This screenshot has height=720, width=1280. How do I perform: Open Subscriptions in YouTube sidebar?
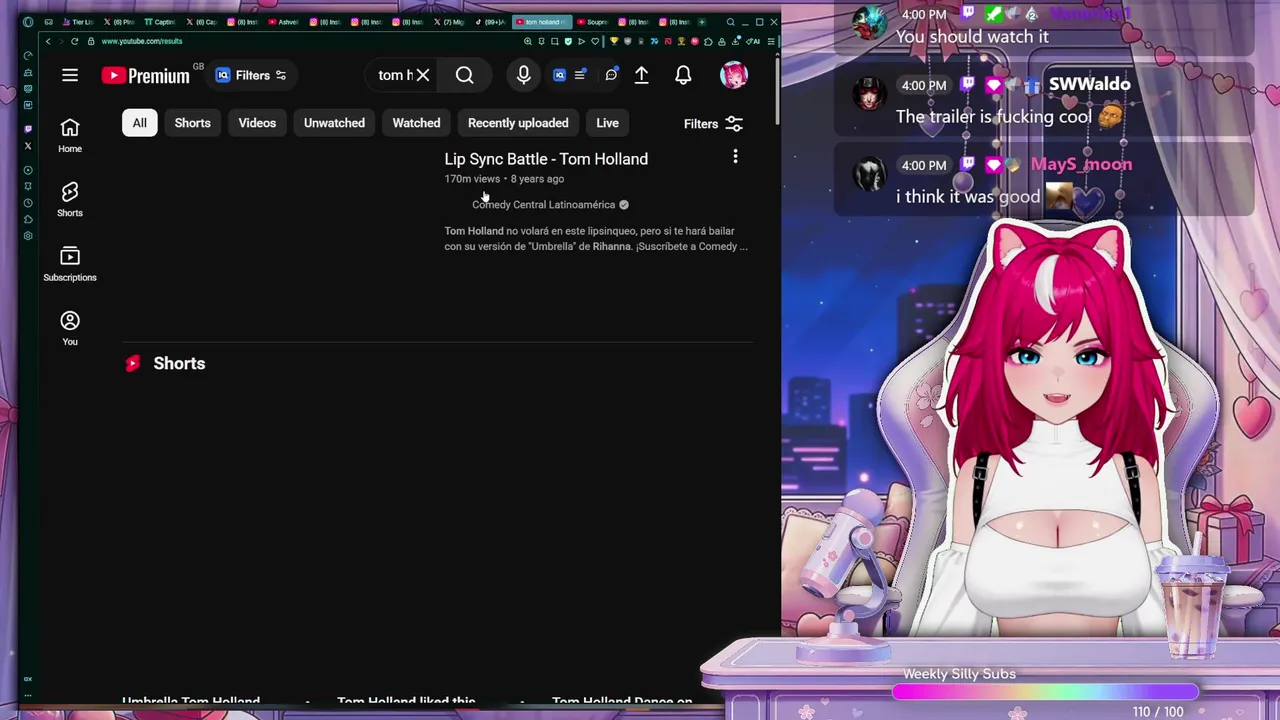click(x=70, y=264)
